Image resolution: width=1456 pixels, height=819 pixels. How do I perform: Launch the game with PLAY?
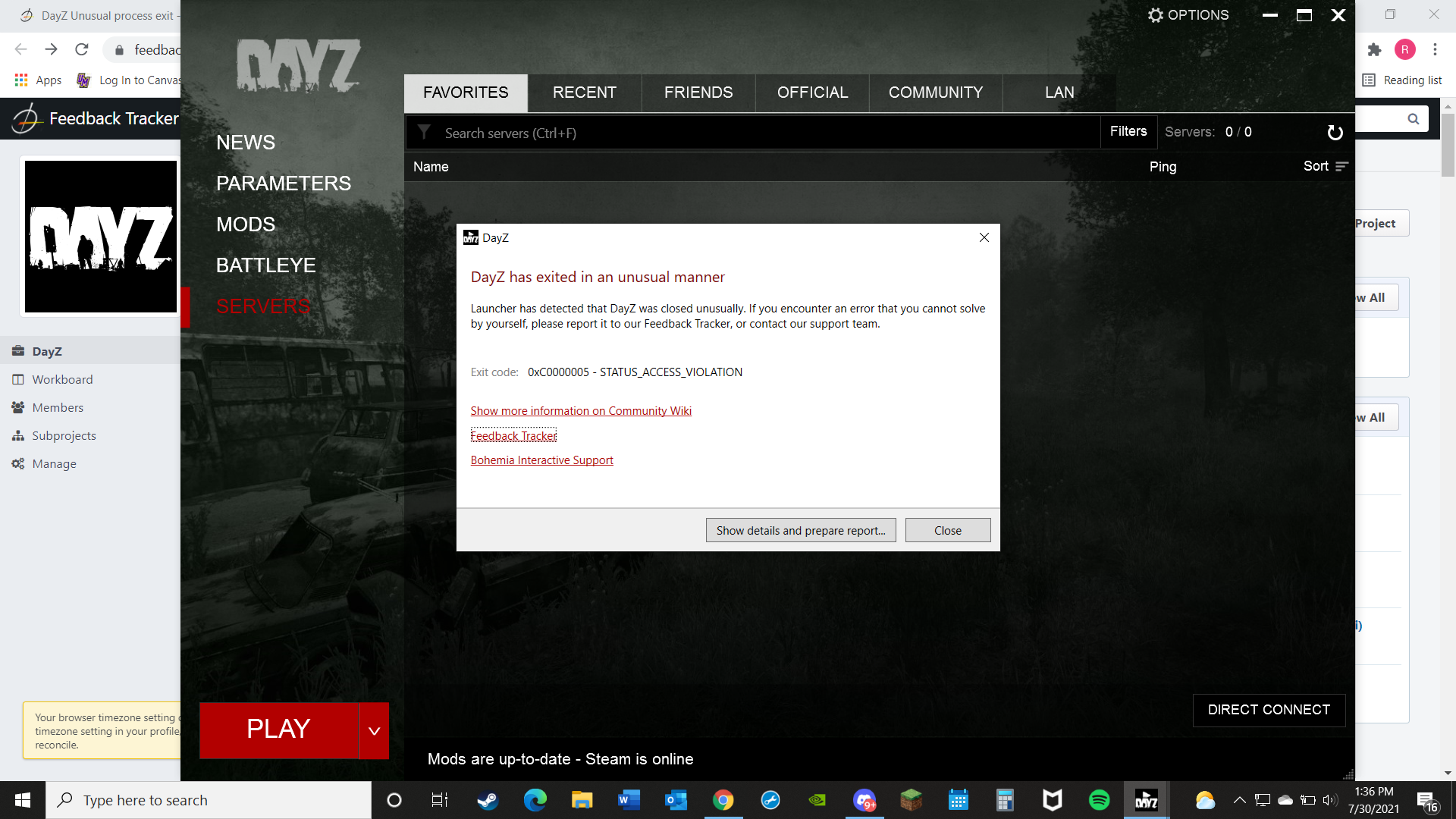(x=278, y=730)
